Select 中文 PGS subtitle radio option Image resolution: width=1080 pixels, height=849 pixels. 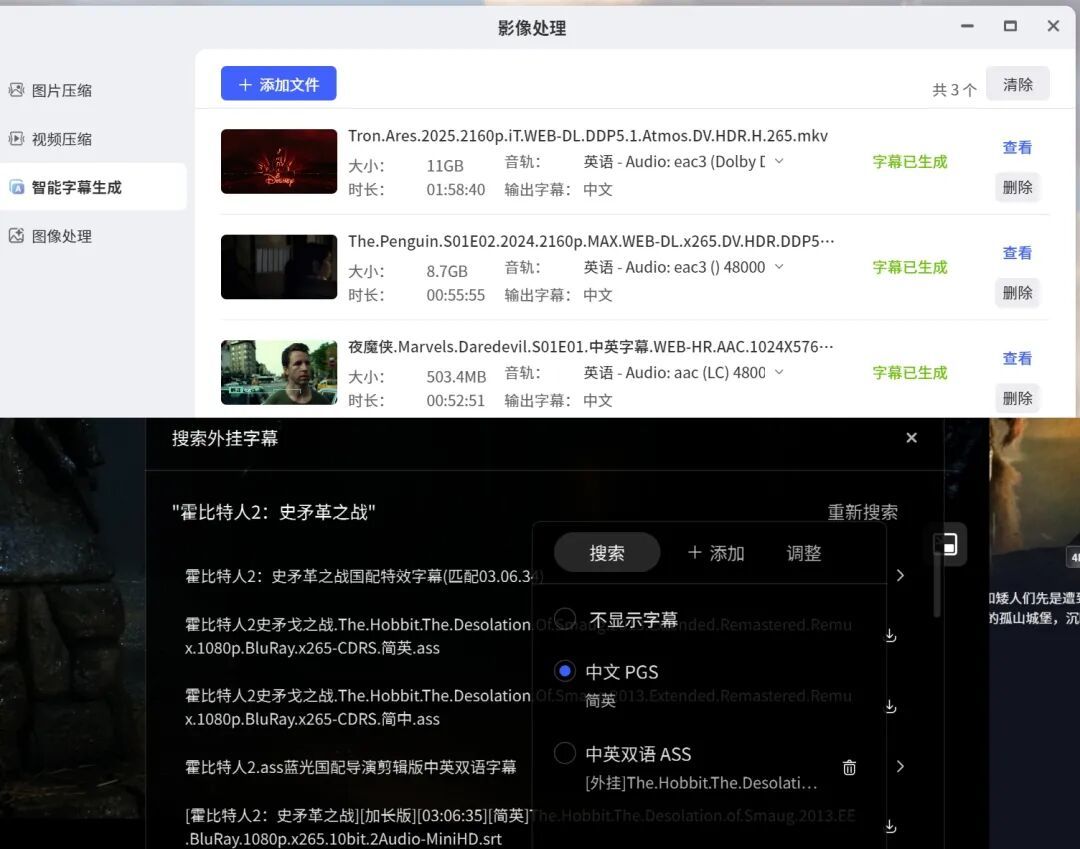[x=565, y=671]
